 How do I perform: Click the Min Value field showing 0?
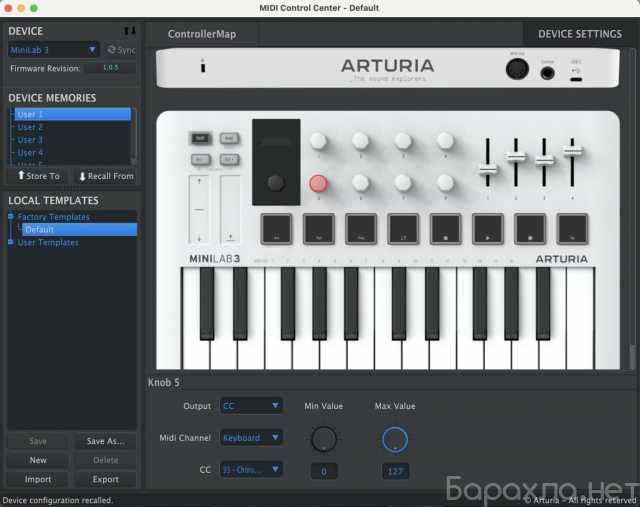point(324,471)
